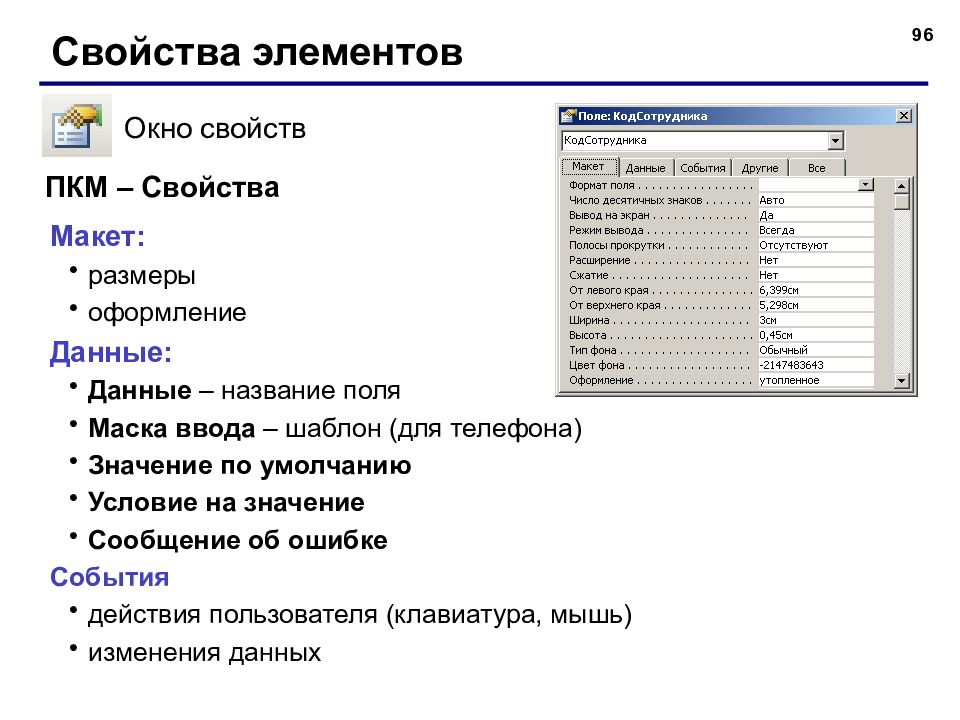Click the bullet Маска ввода – шаблон
The image size is (960, 720).
[335, 428]
